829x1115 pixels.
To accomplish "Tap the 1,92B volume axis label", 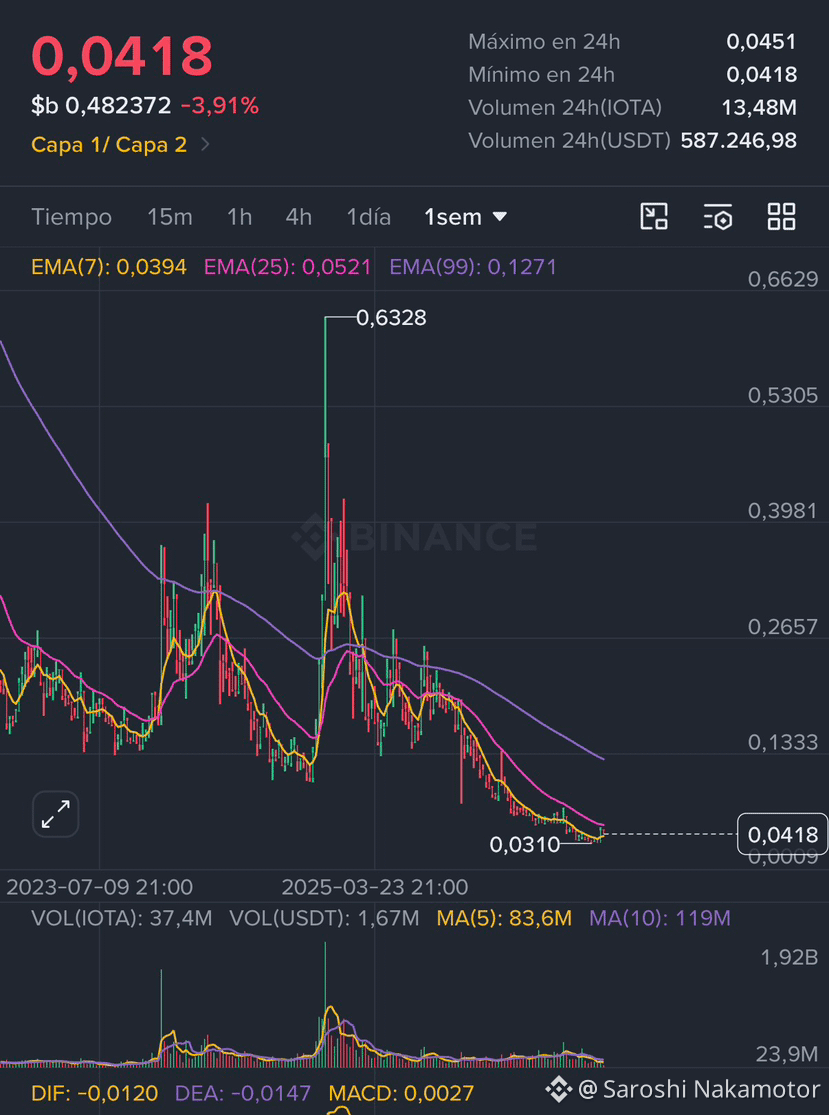I will pyautogui.click(x=789, y=958).
